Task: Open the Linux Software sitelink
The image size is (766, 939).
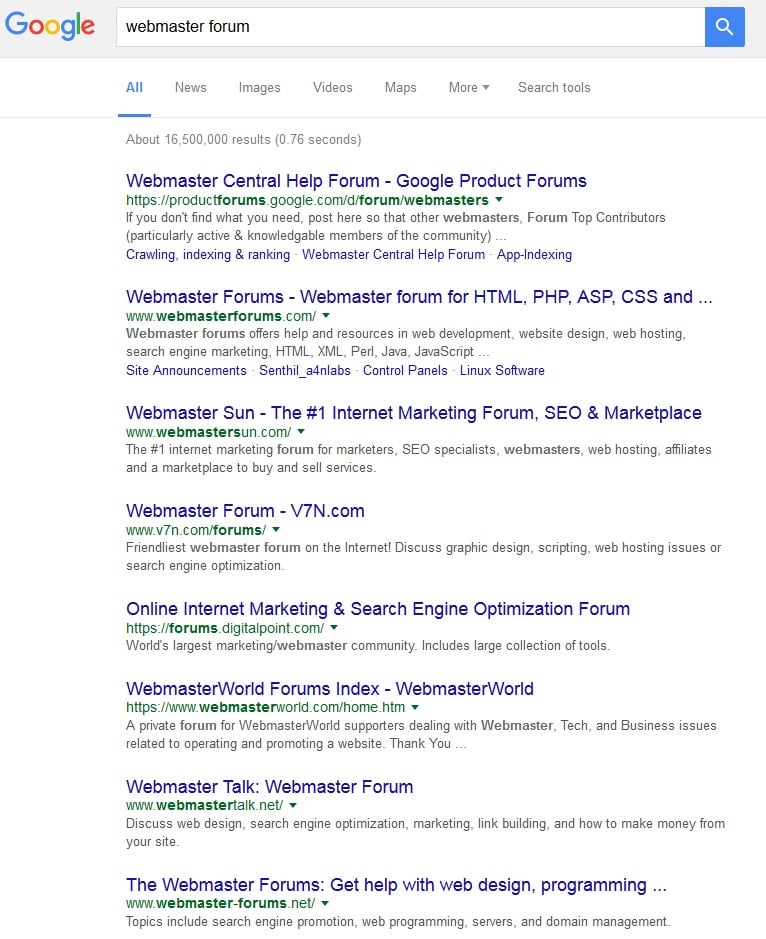Action: [x=502, y=371]
